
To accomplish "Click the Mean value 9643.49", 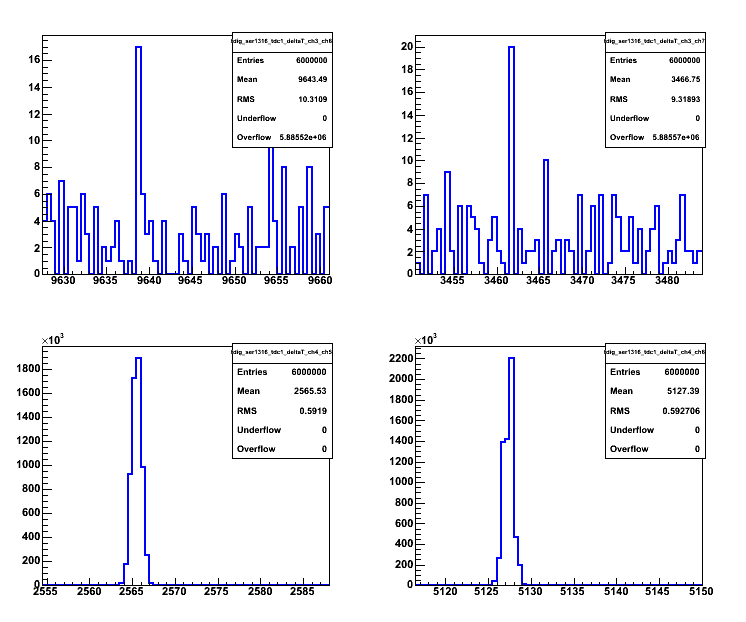I will [313, 79].
